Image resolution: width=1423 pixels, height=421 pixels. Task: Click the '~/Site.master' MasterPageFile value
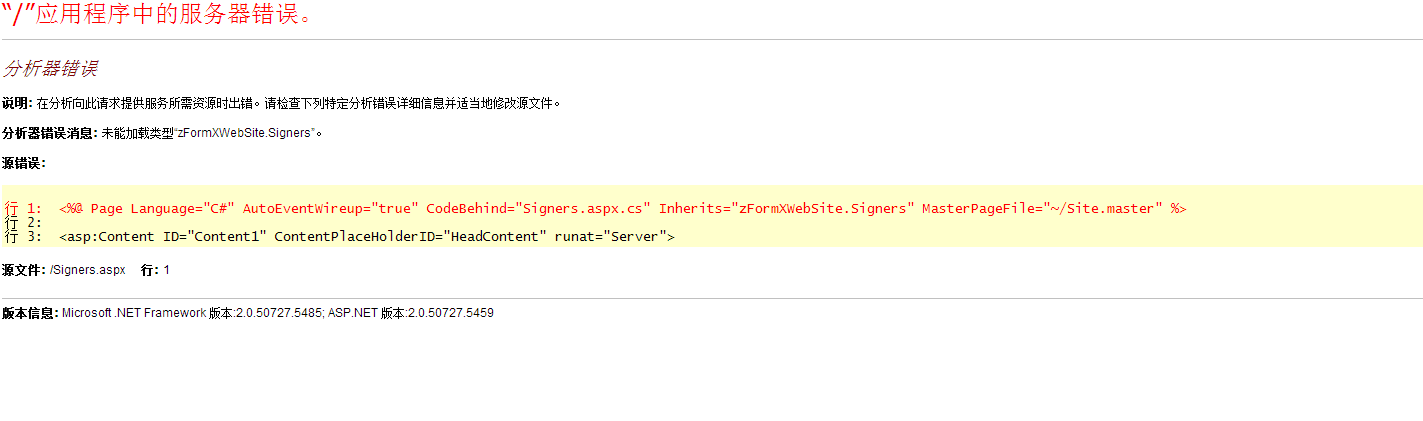(1103, 209)
